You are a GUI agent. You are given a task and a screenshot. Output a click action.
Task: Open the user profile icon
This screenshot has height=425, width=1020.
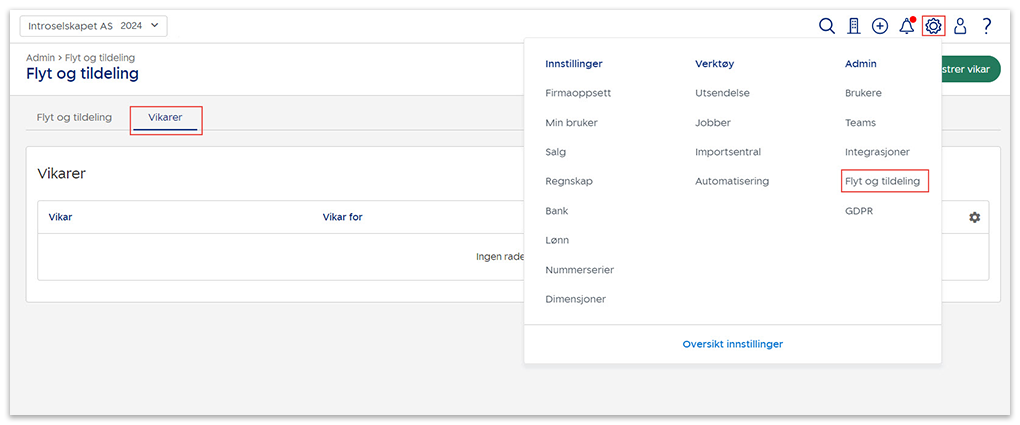pyautogui.click(x=960, y=27)
